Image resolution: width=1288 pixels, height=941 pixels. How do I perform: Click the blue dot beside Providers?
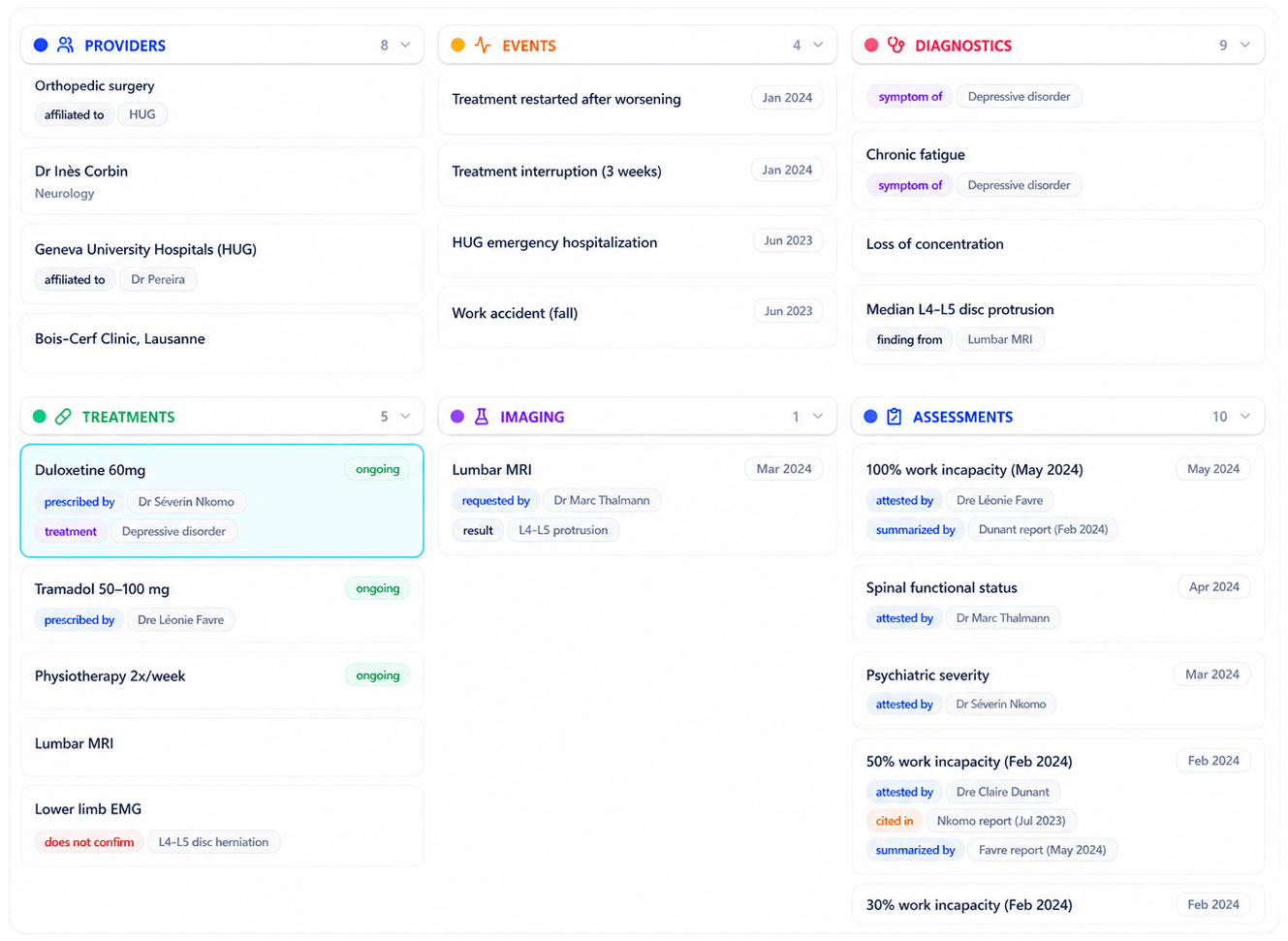[x=41, y=45]
